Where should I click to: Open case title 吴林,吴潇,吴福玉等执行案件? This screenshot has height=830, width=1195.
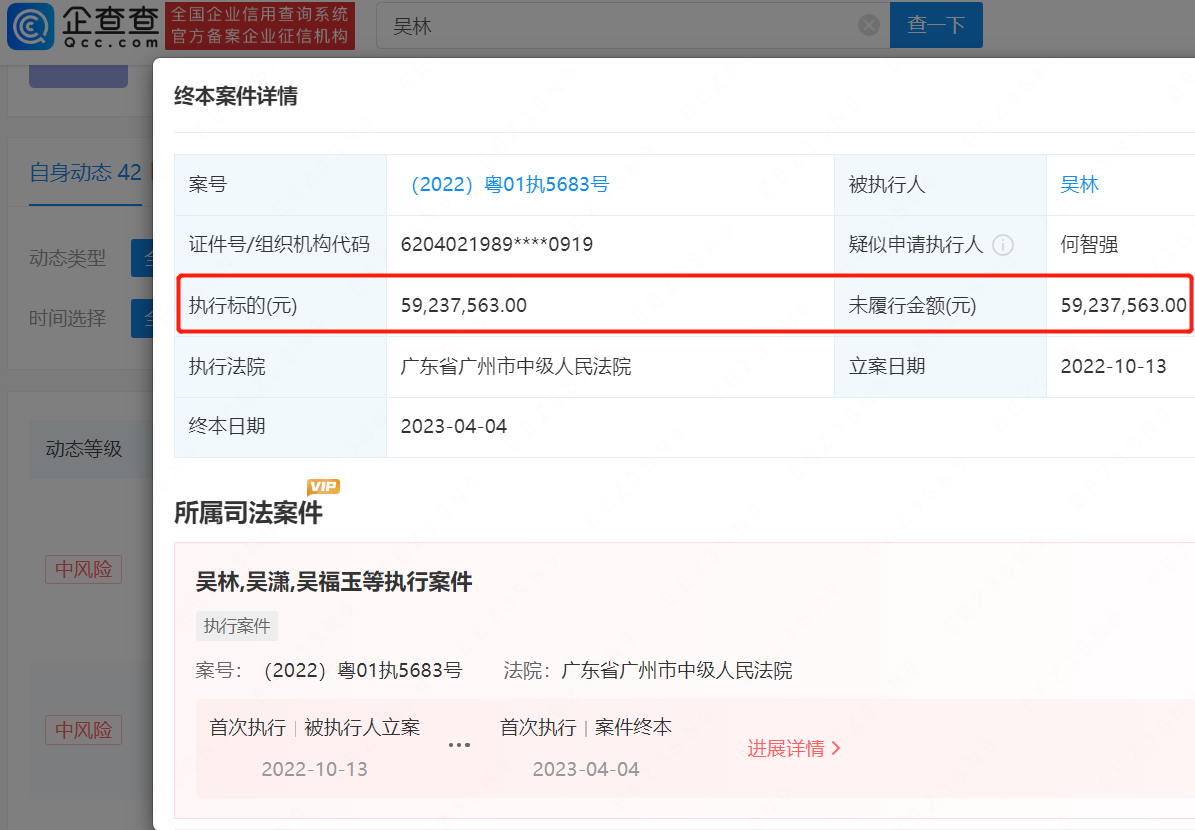334,582
